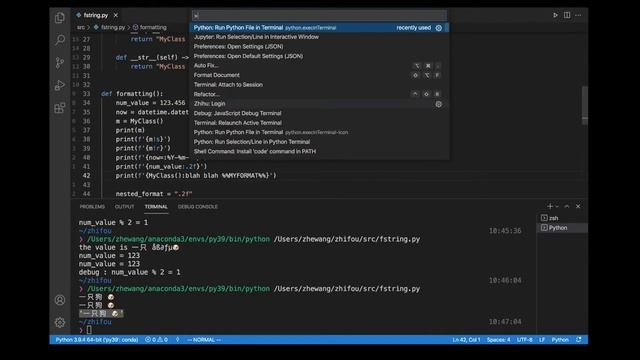Place cursor on line 42 print statement
The height and width of the screenshot is (360, 640).
pyautogui.click(x=196, y=176)
